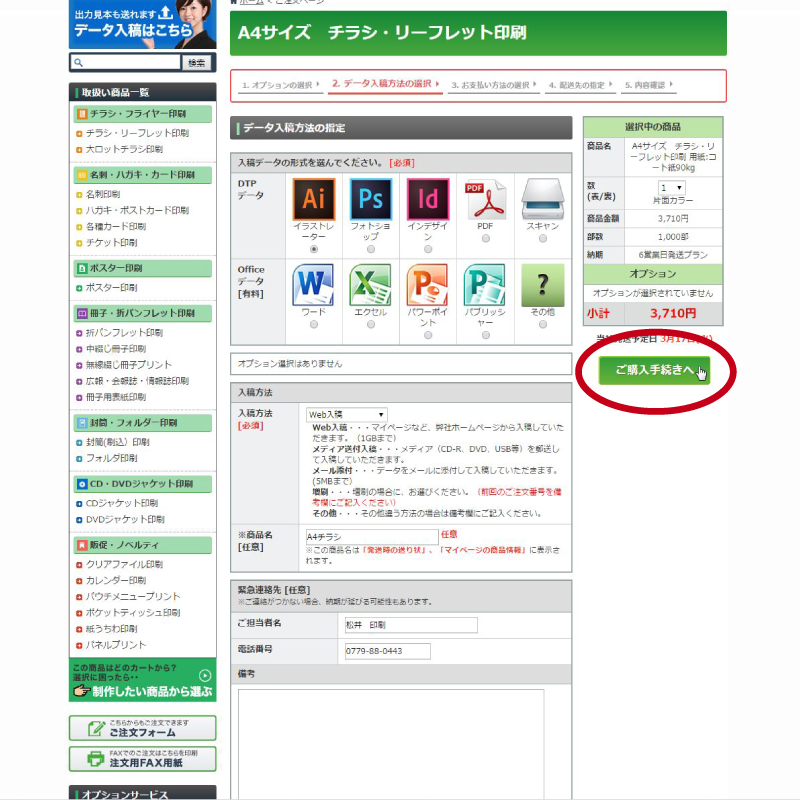Open the データ入稿はこちら upload banner
The height and width of the screenshot is (800, 800).
[142, 24]
